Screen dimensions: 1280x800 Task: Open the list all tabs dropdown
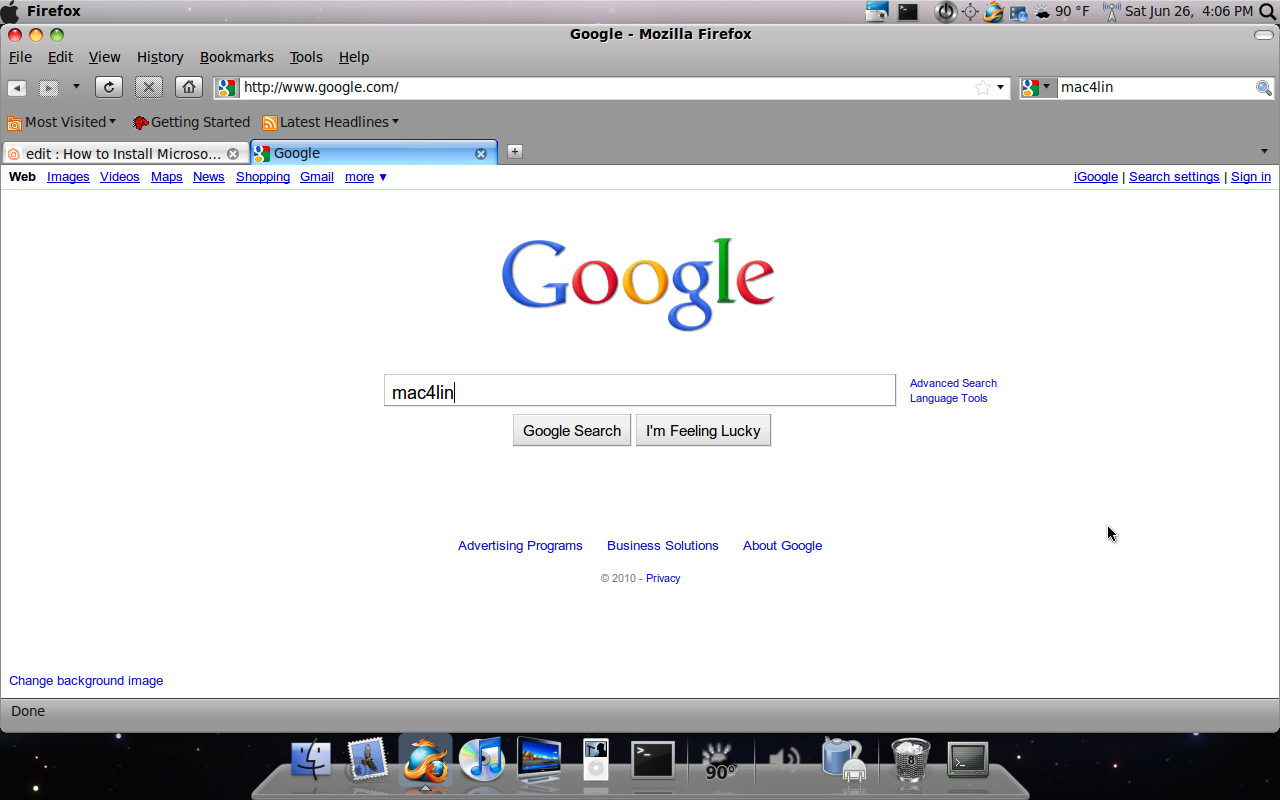click(x=1264, y=152)
